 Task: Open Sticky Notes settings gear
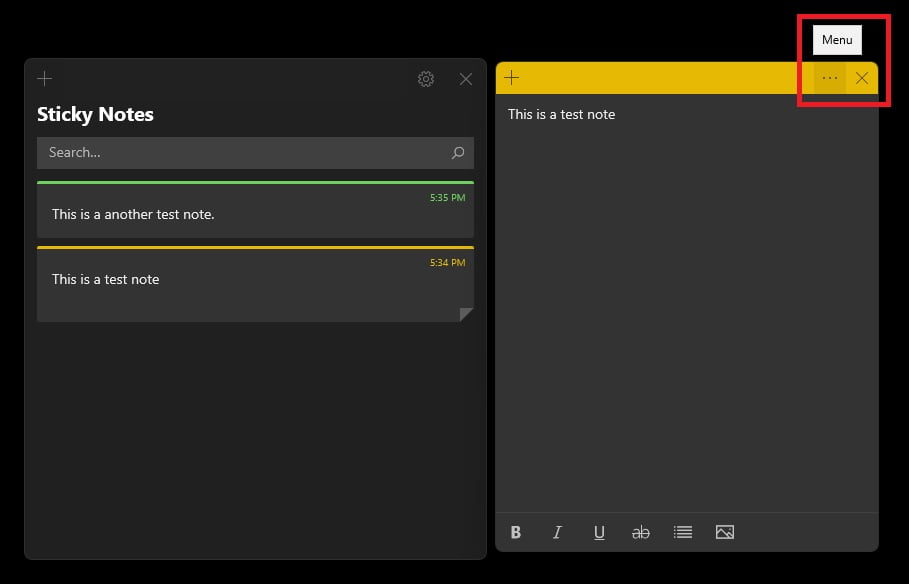[x=426, y=79]
